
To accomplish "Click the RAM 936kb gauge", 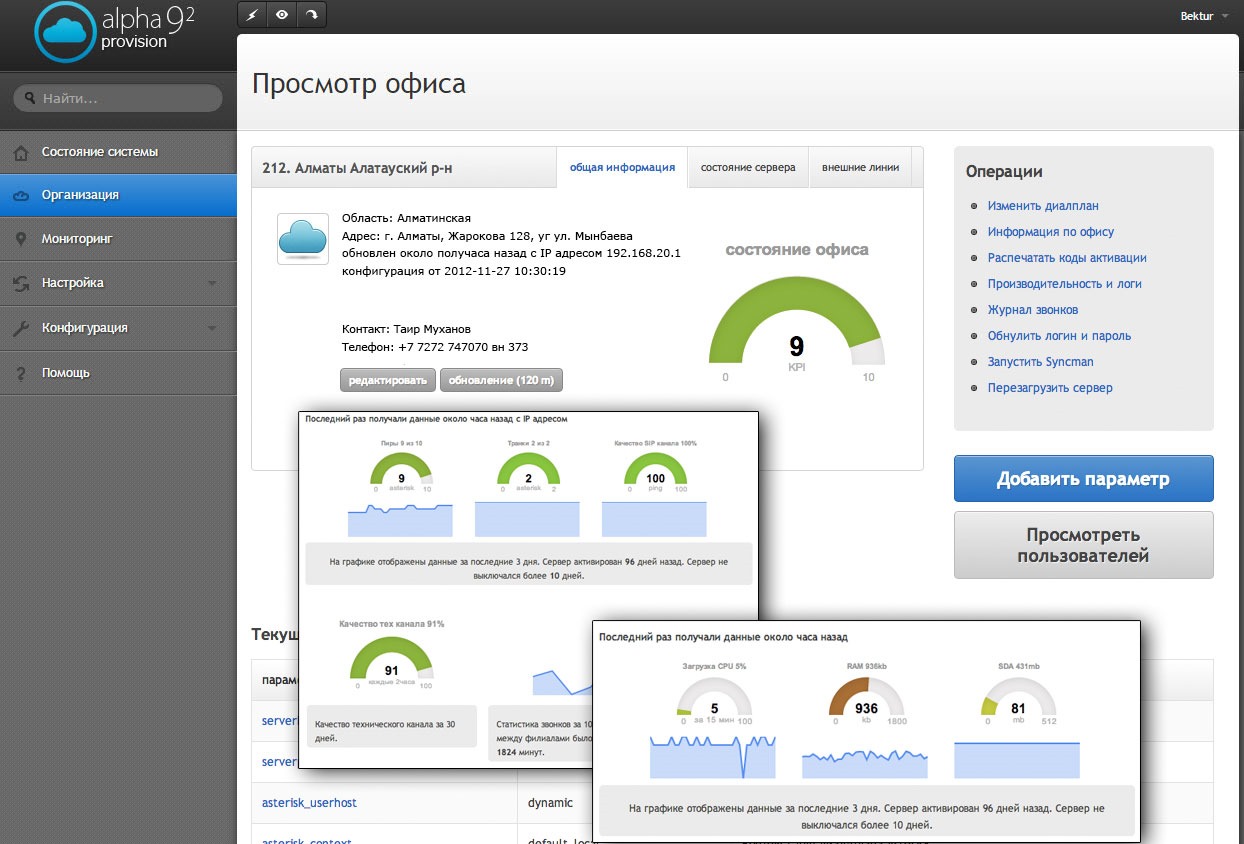I will pos(867,703).
